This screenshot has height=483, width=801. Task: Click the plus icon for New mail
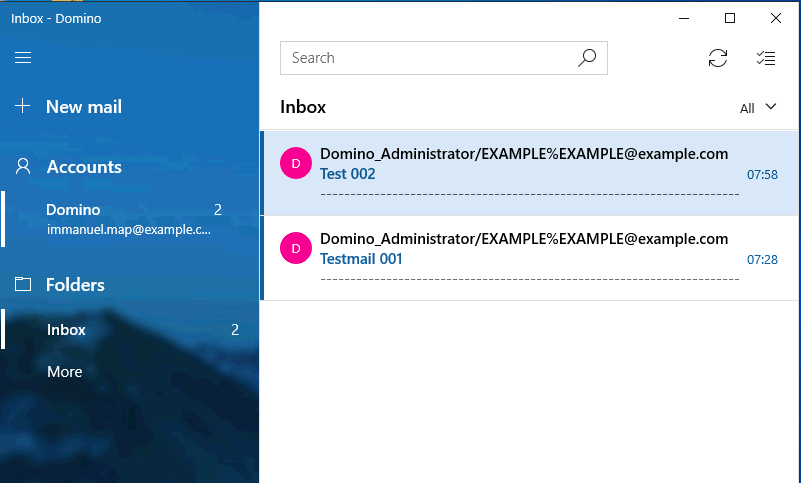tap(22, 106)
